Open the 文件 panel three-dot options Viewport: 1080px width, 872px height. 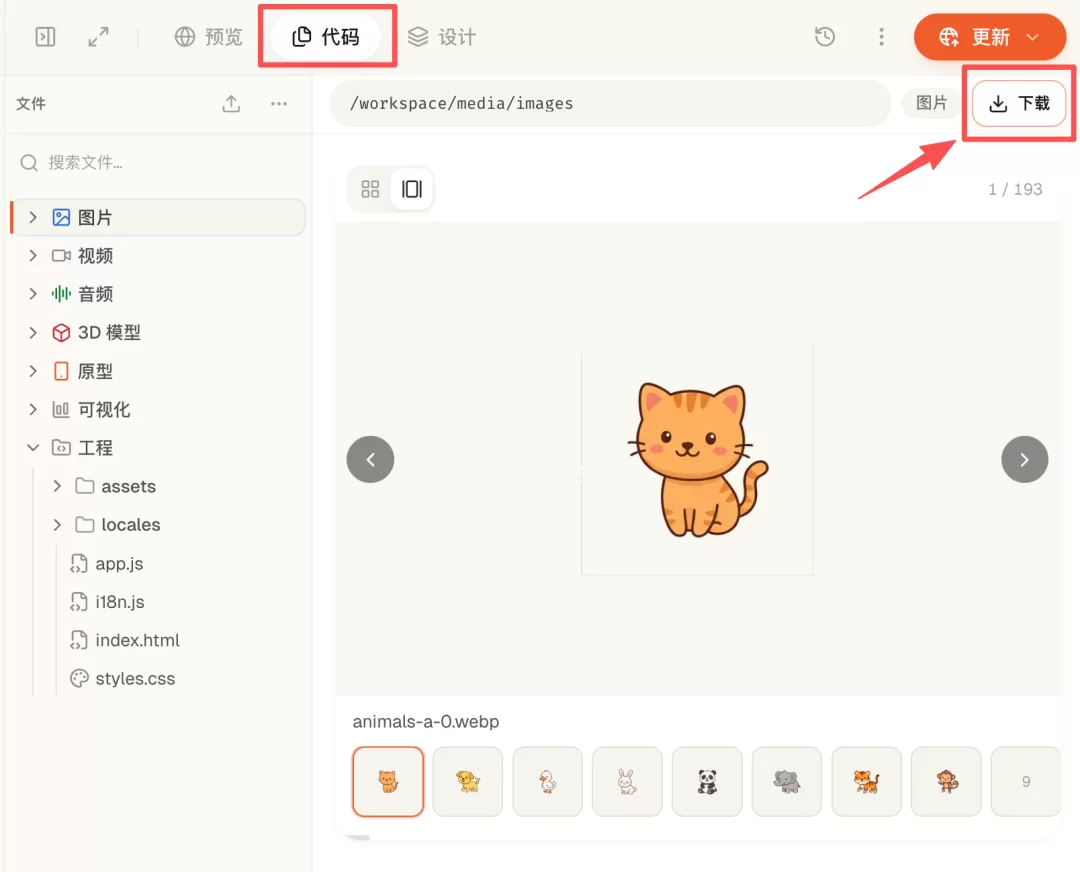click(x=279, y=104)
